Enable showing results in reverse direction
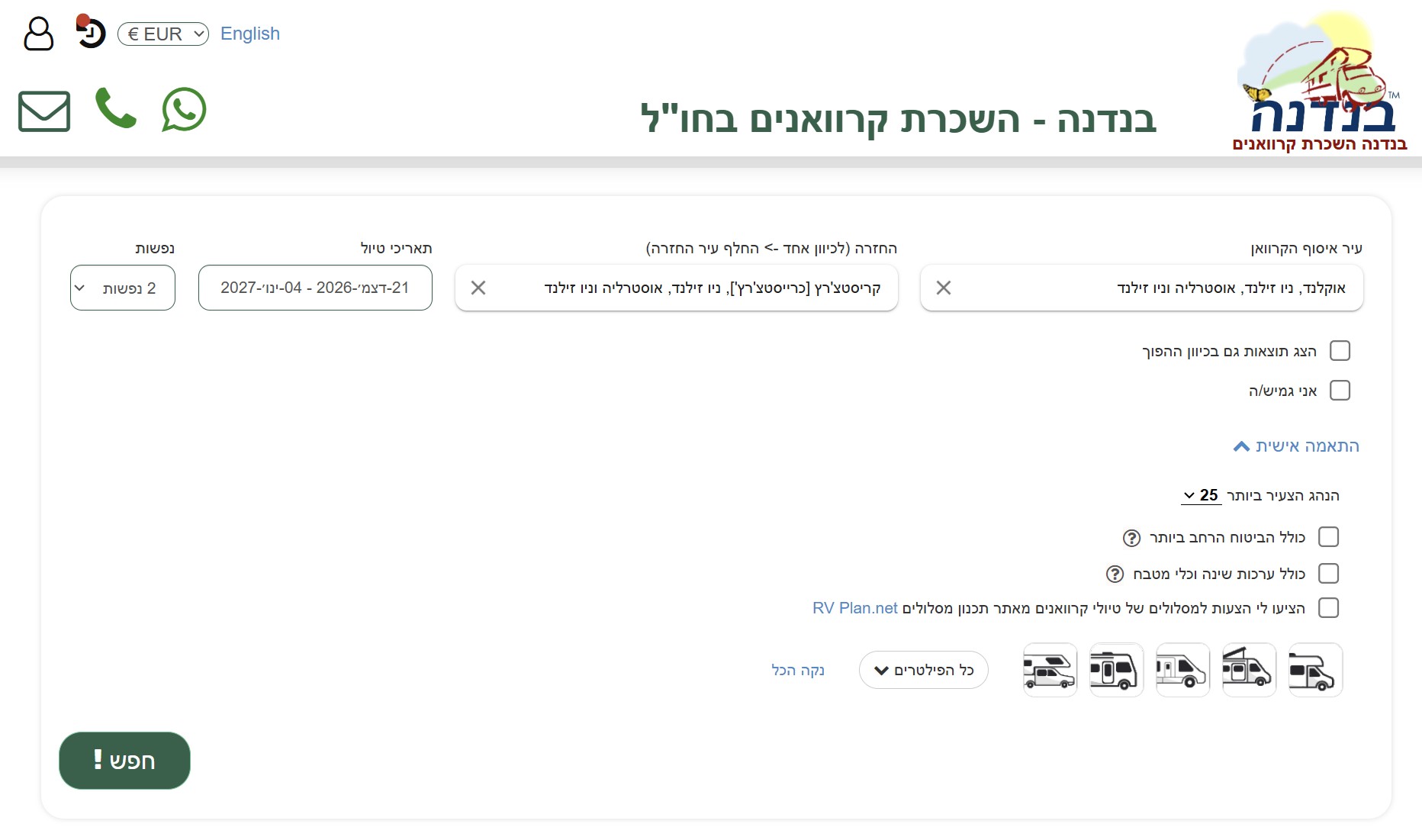Viewport: 1422px width, 840px height. tap(1340, 350)
